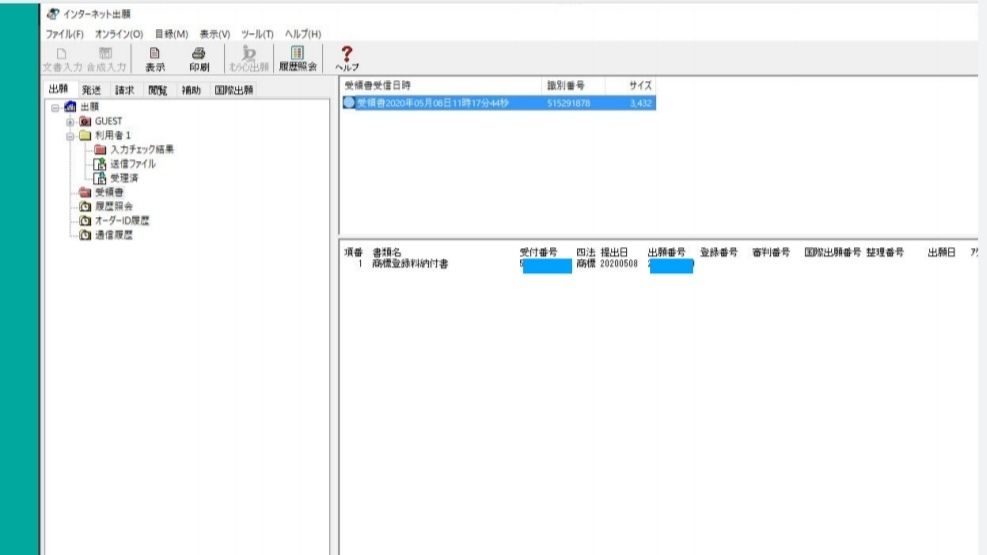Expand the GUEST tree node
This screenshot has height=555, width=987.
pyautogui.click(x=71, y=121)
